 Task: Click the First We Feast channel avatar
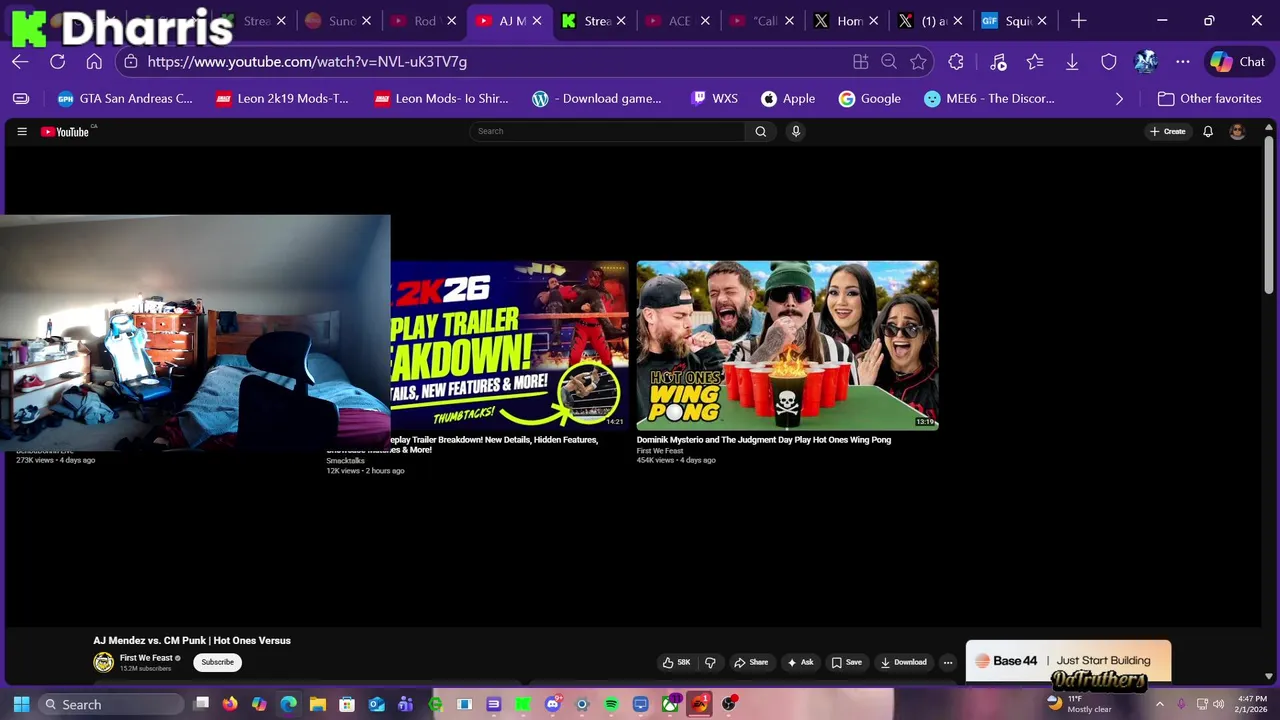[103, 662]
